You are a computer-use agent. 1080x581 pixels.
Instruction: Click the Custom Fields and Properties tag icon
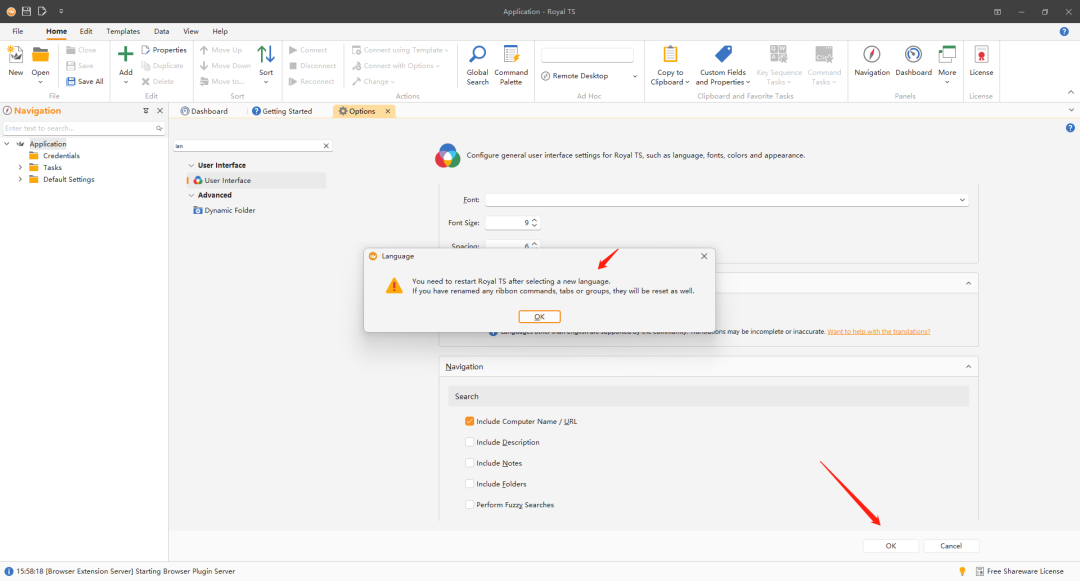[x=723, y=54]
